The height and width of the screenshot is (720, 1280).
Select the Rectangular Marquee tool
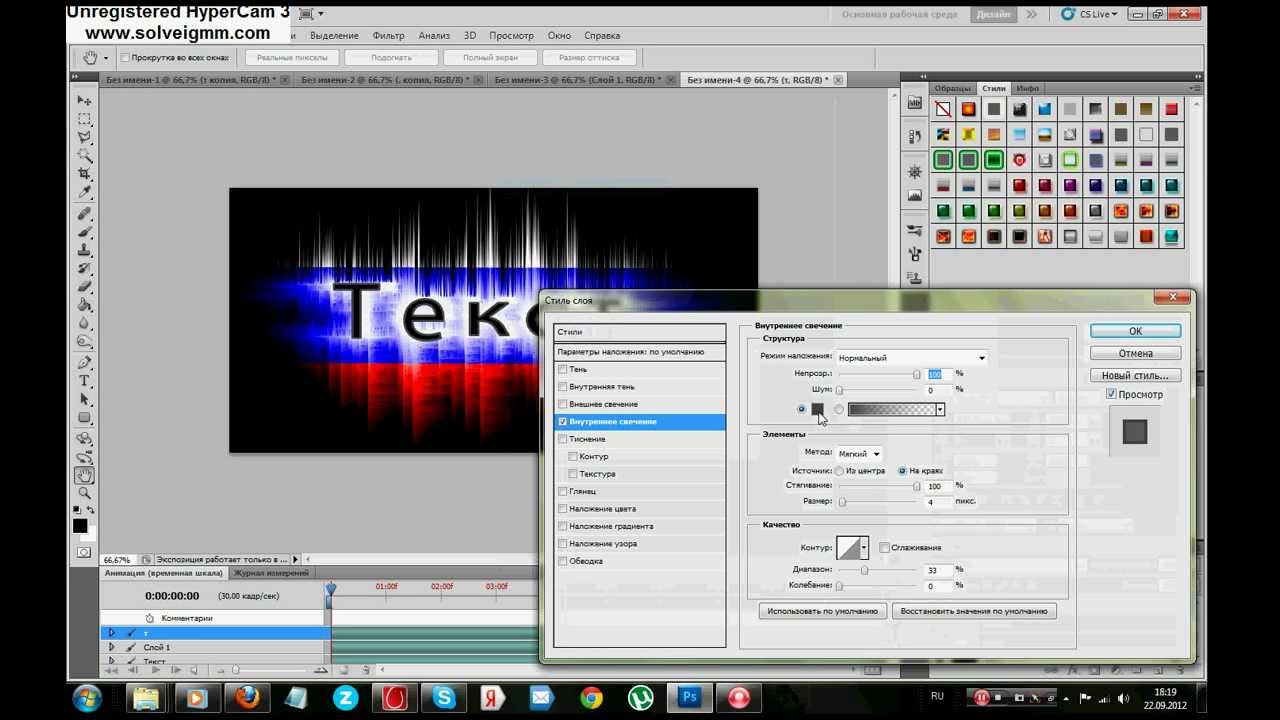point(85,119)
